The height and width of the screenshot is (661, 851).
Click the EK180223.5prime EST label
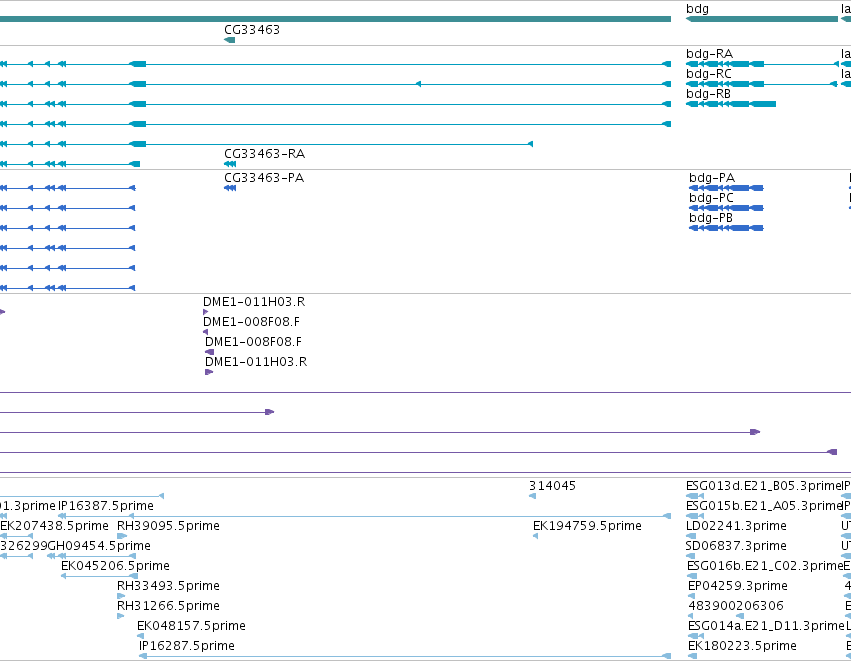tap(742, 646)
